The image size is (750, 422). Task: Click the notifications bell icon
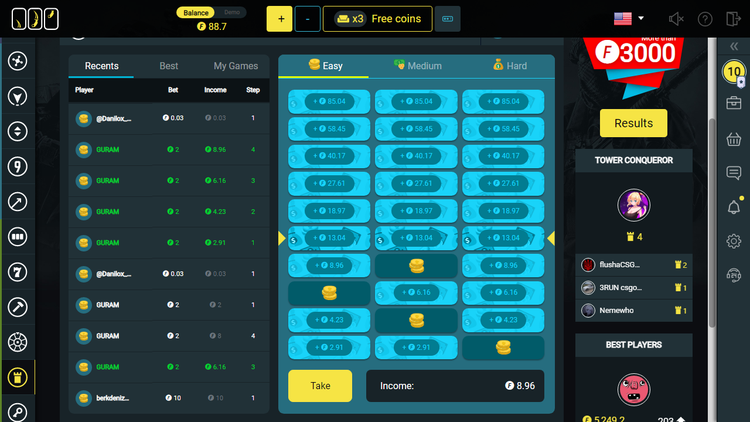coord(733,207)
